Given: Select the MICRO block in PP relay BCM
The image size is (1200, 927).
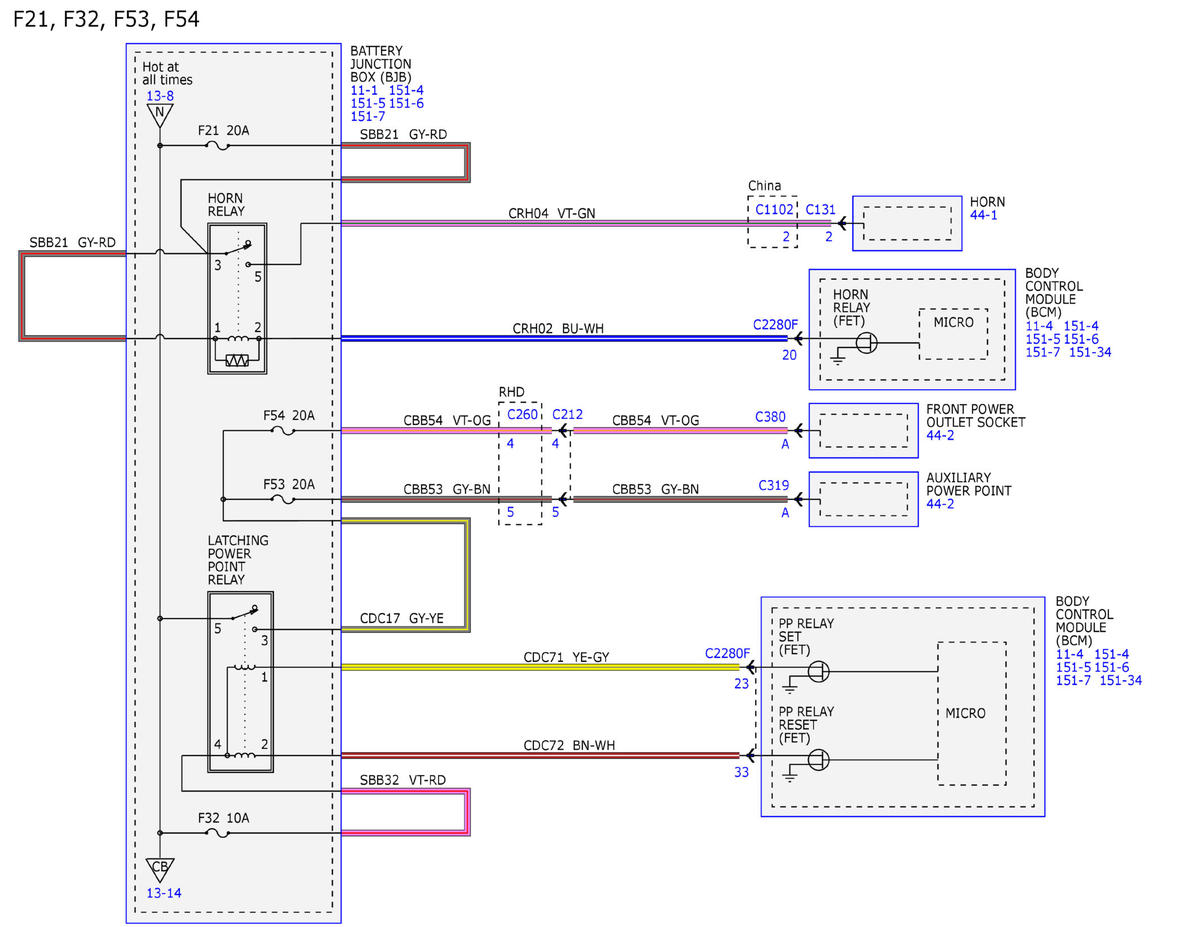Looking at the screenshot, I should (971, 713).
